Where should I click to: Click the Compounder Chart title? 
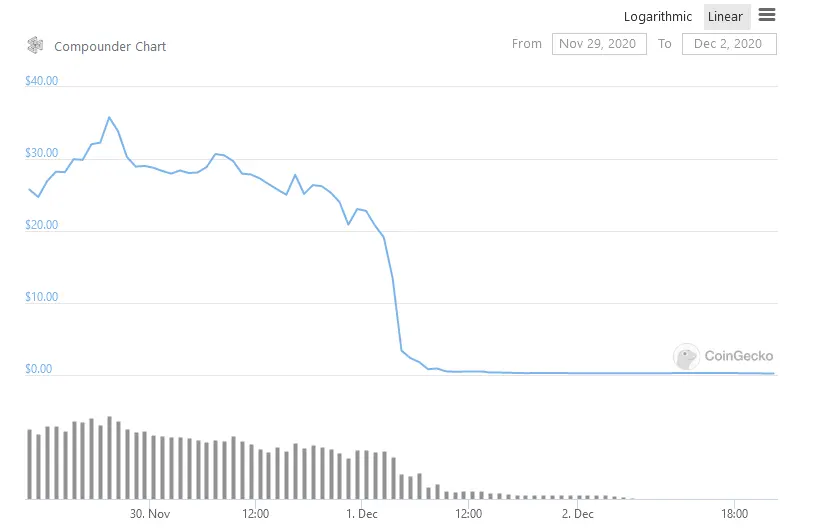110,46
